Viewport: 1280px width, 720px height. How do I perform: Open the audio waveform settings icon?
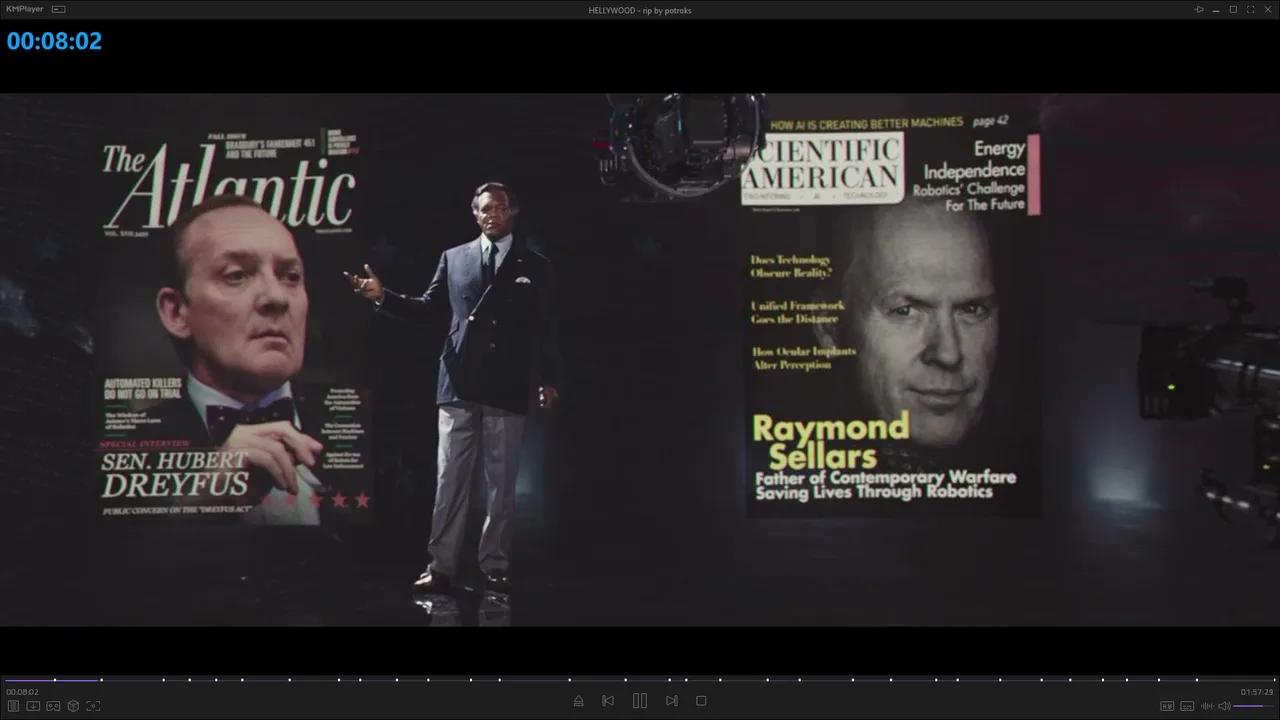[x=1207, y=706]
